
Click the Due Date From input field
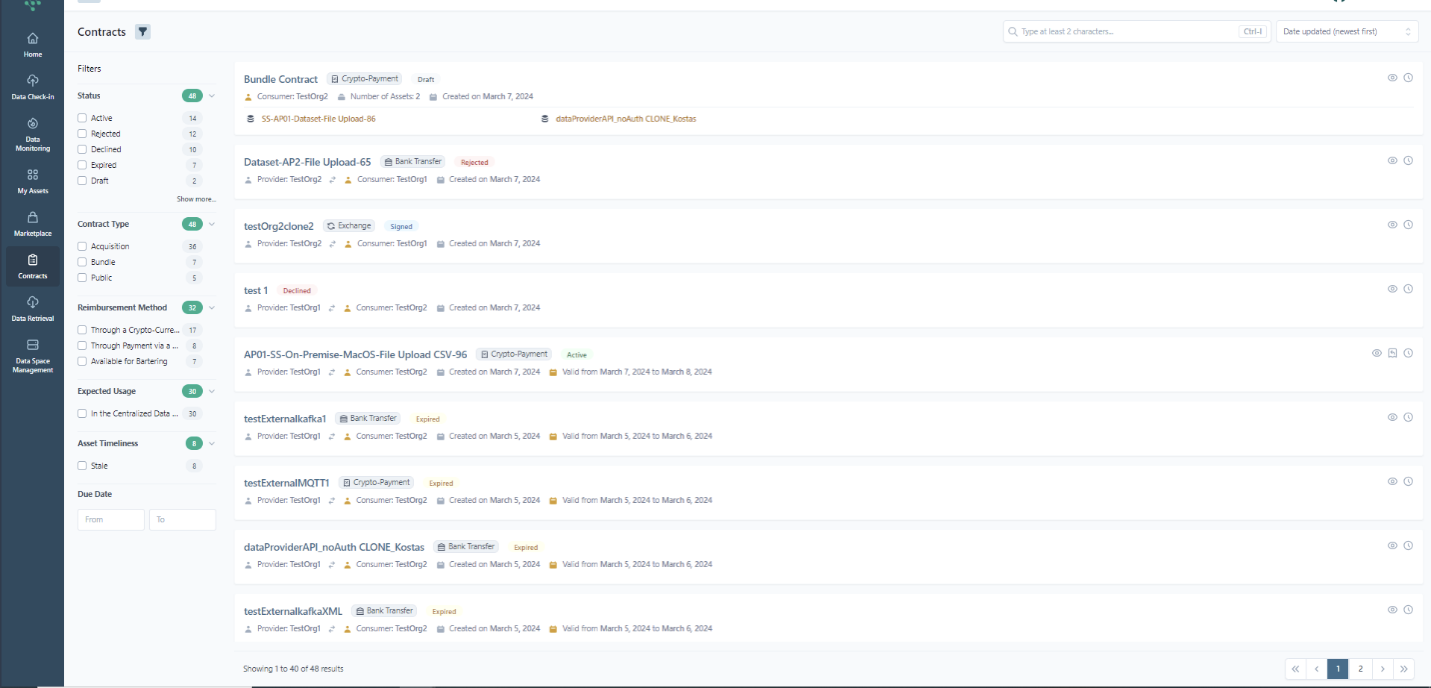(111, 520)
